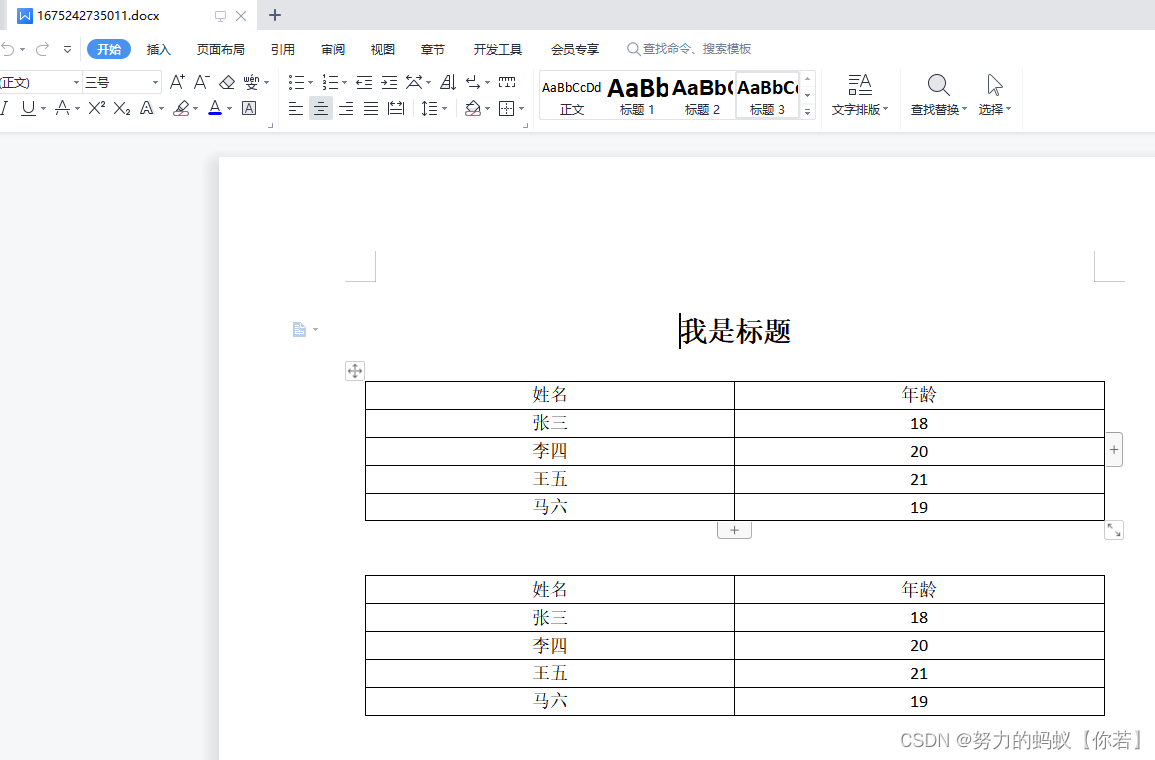Apply bulleted list formatting

(296, 82)
